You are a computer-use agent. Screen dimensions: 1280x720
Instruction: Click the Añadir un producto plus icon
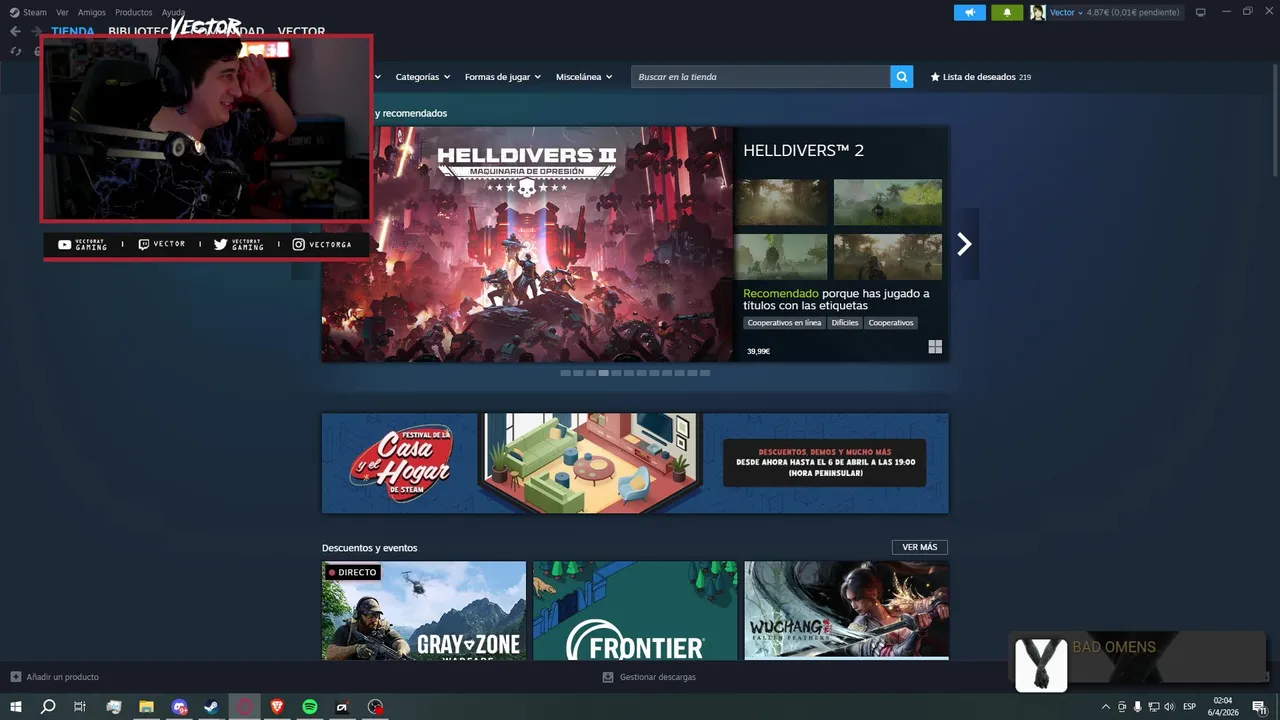tap(16, 677)
